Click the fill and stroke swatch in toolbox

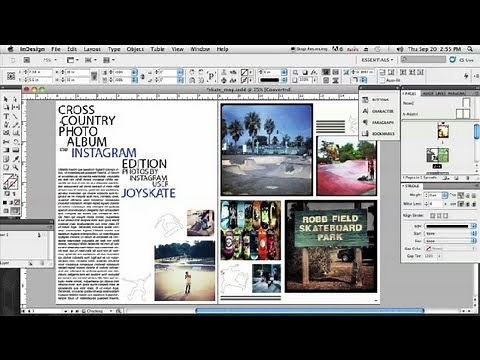coord(10,182)
